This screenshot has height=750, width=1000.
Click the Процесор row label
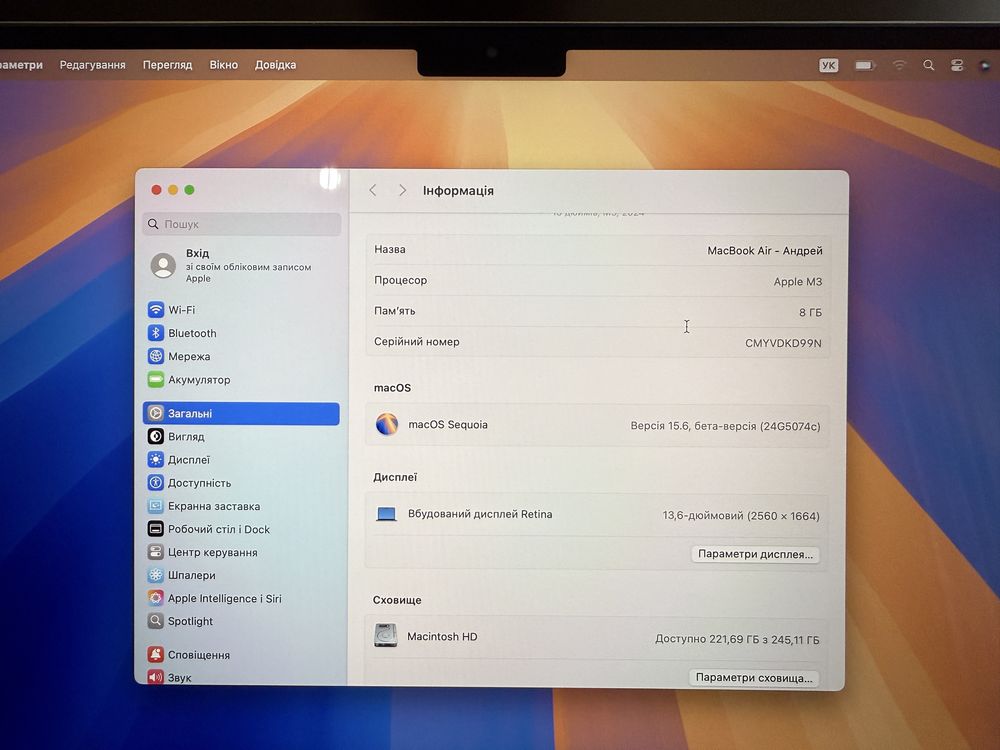coord(401,280)
